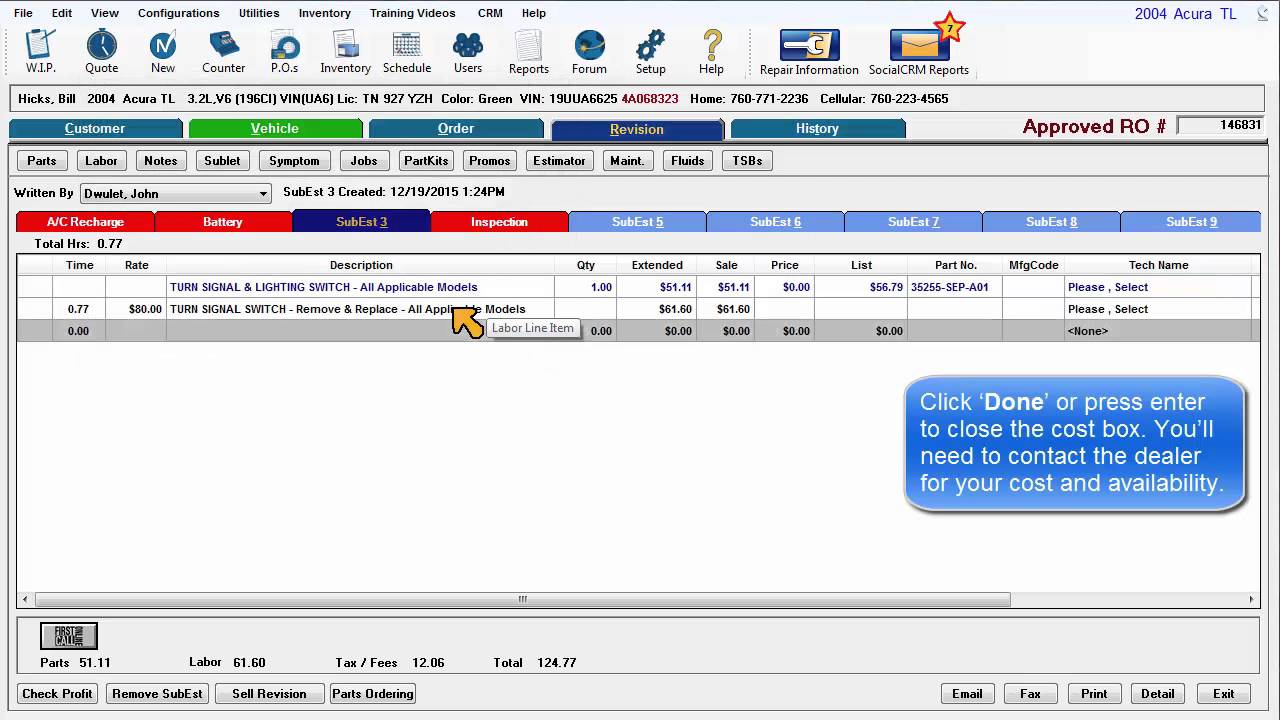Click the Print button
1280x720 pixels.
[1094, 694]
